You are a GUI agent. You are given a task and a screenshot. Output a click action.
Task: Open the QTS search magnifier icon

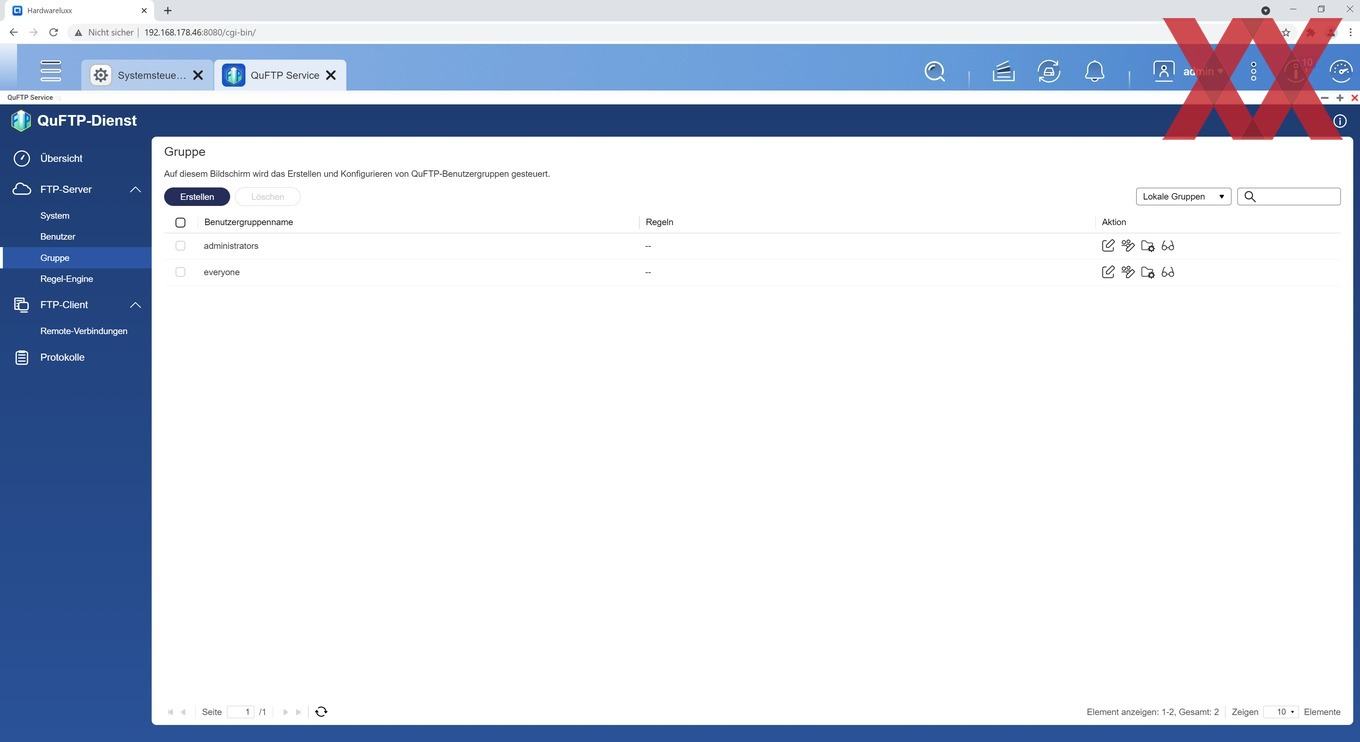935,71
